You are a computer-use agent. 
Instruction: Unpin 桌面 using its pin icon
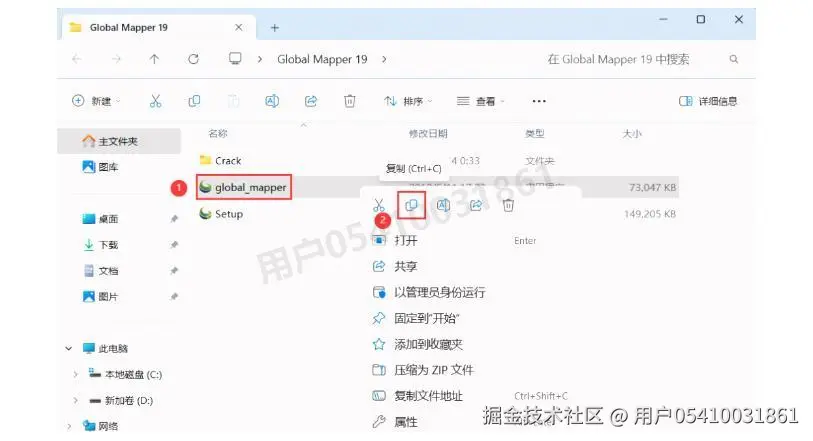(x=174, y=219)
